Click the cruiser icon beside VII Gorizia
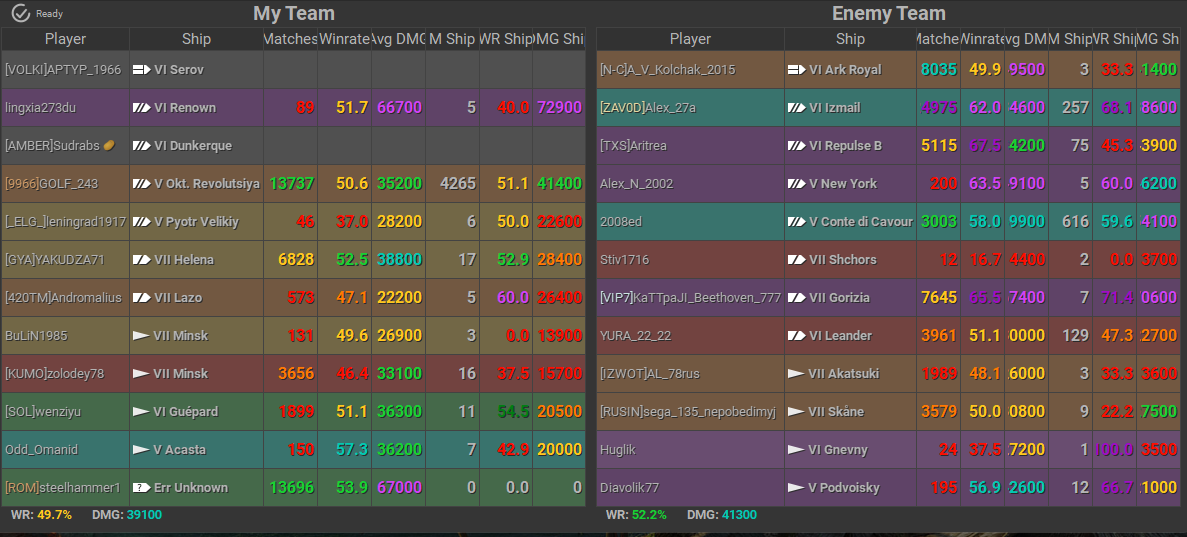This screenshot has width=1187, height=537. click(796, 298)
